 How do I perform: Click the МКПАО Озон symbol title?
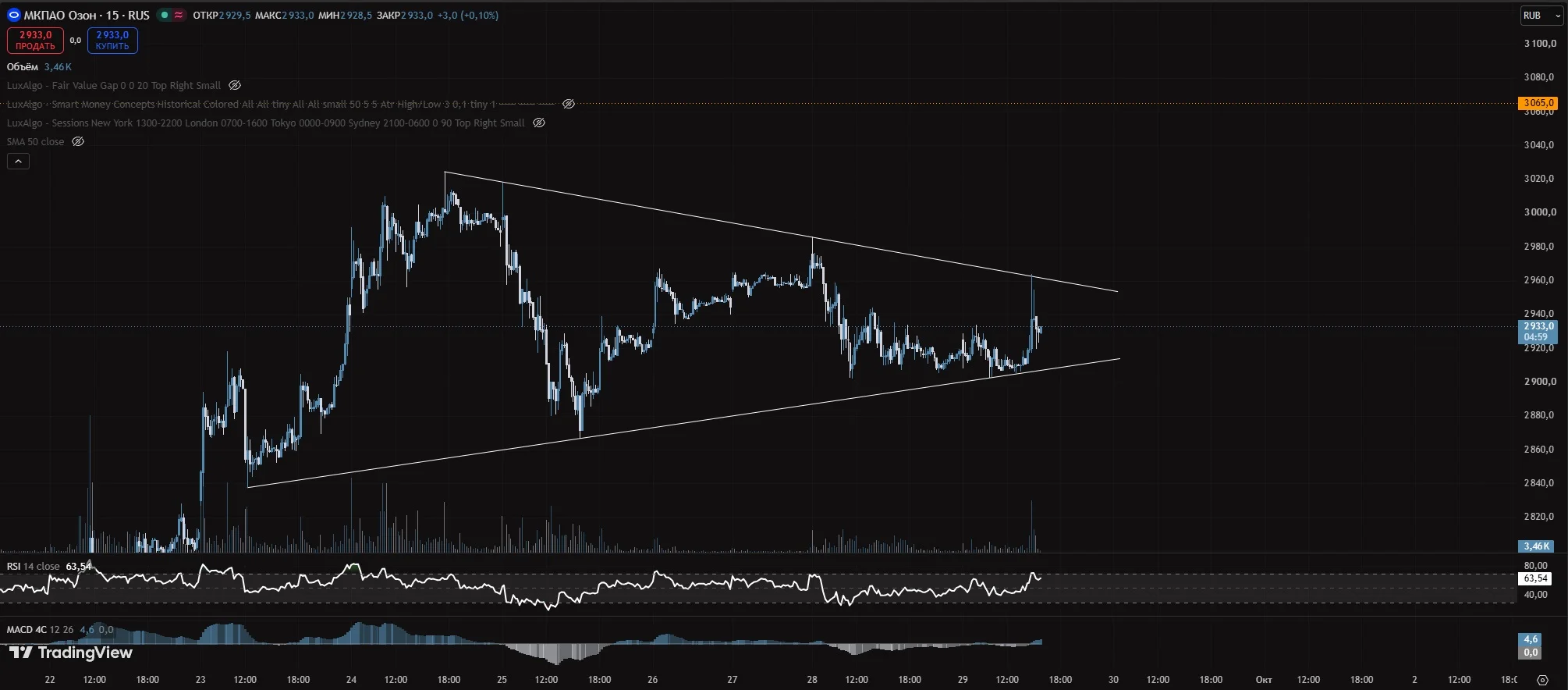click(x=87, y=15)
